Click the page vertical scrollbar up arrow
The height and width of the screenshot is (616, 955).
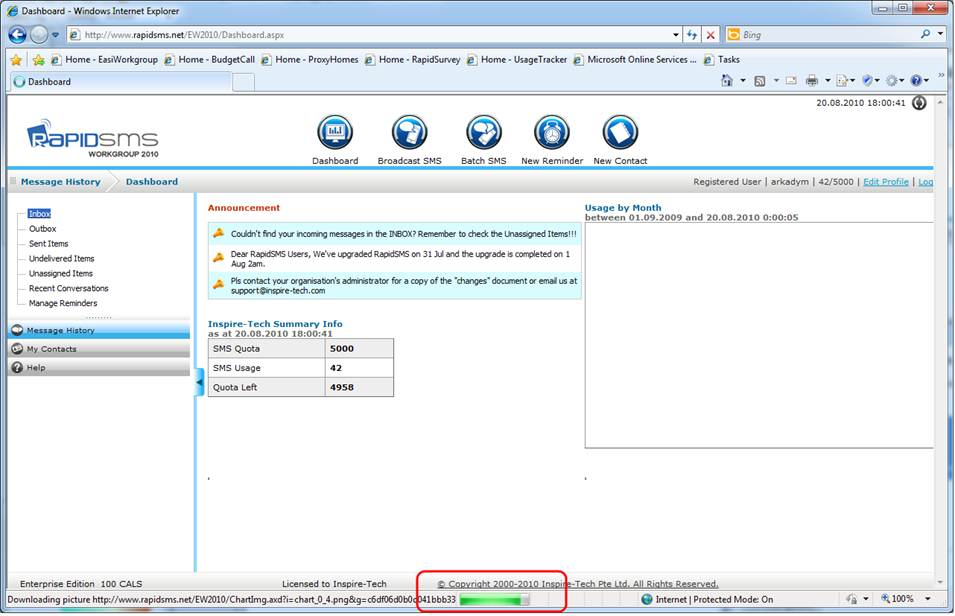[942, 101]
